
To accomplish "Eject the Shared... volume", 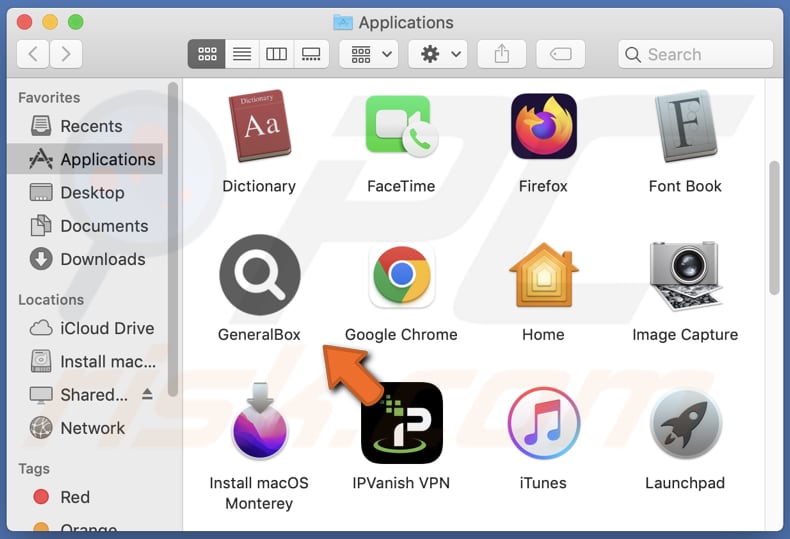I will coord(147,394).
